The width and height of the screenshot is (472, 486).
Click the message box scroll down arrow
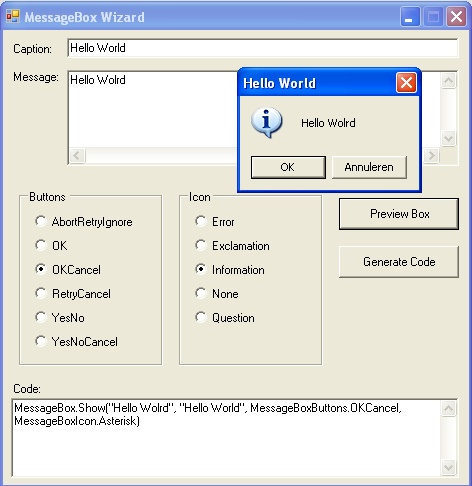(448, 138)
